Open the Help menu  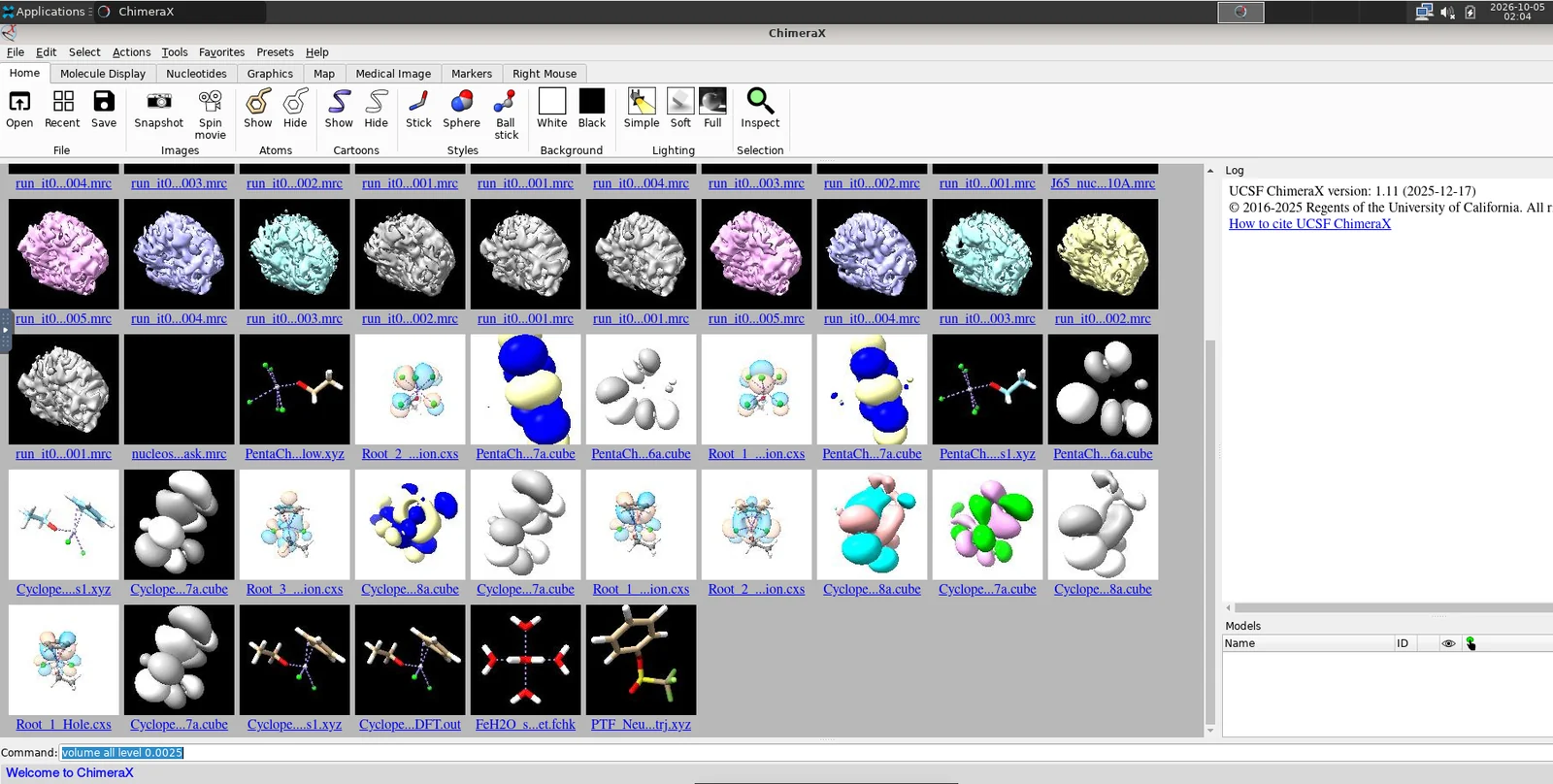[x=317, y=52]
